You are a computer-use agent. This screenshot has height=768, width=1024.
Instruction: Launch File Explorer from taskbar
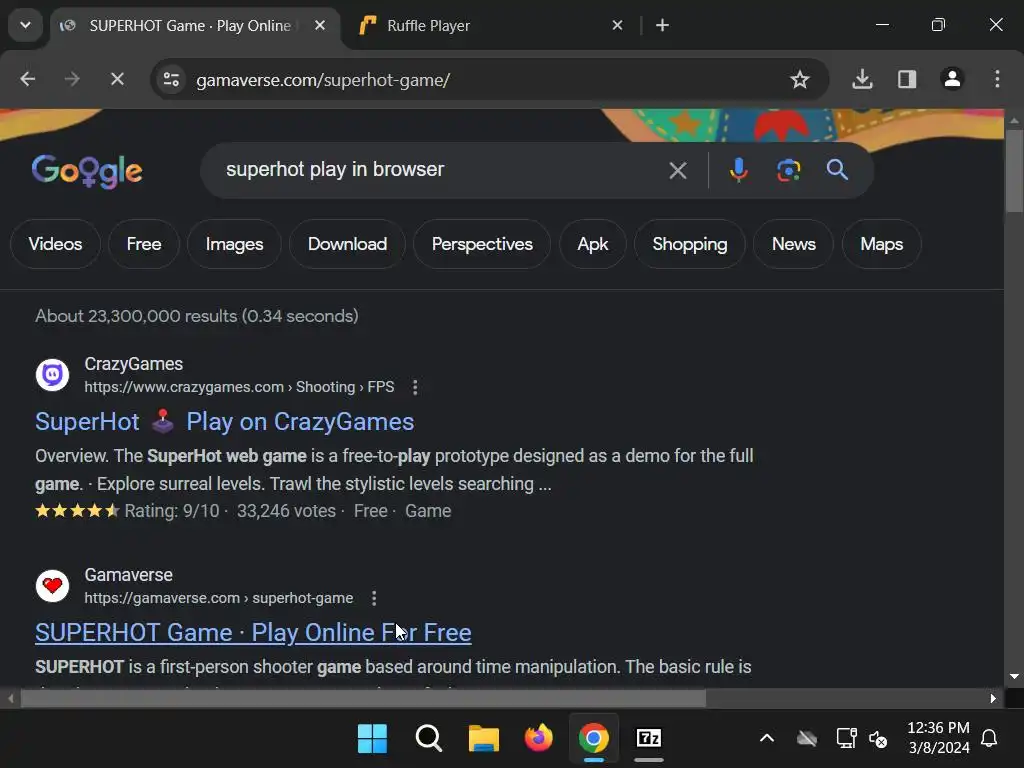click(484, 739)
